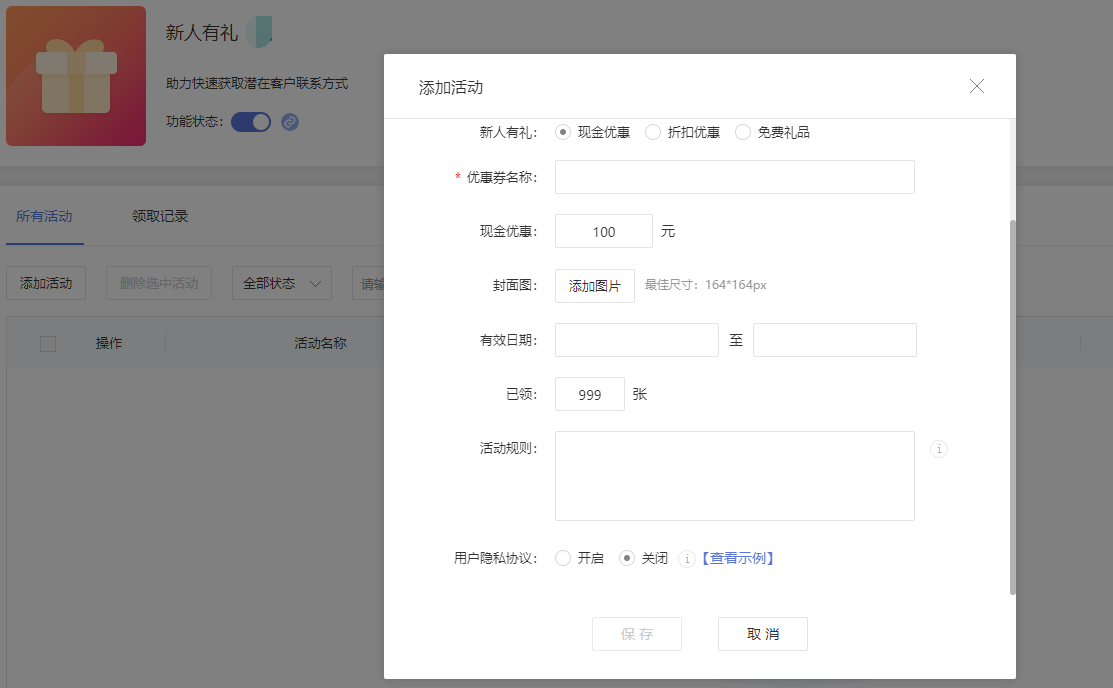
Task: Switch to the 所有活动 tab
Action: 44,214
